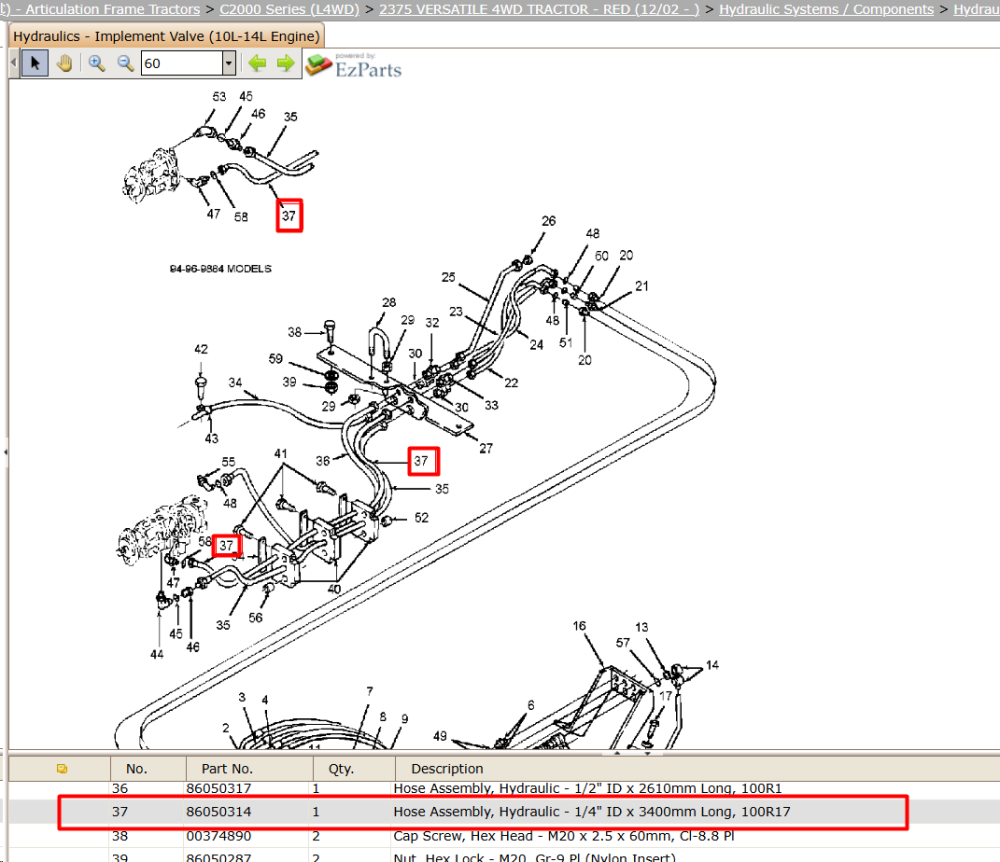
Task: Click callout 38 in the diagram
Action: coord(294,332)
